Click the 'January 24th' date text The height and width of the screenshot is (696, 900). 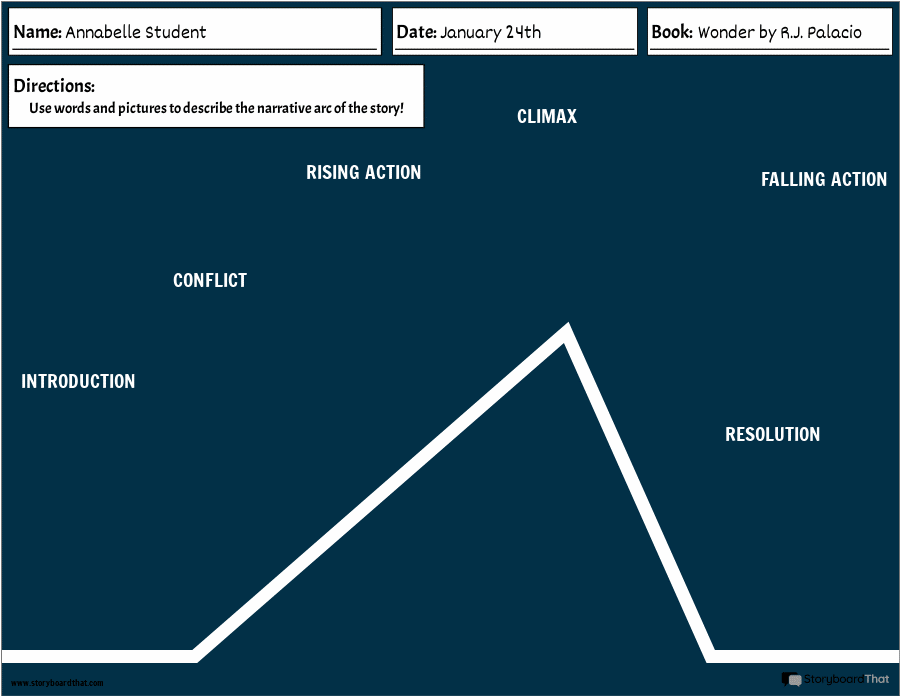click(490, 32)
